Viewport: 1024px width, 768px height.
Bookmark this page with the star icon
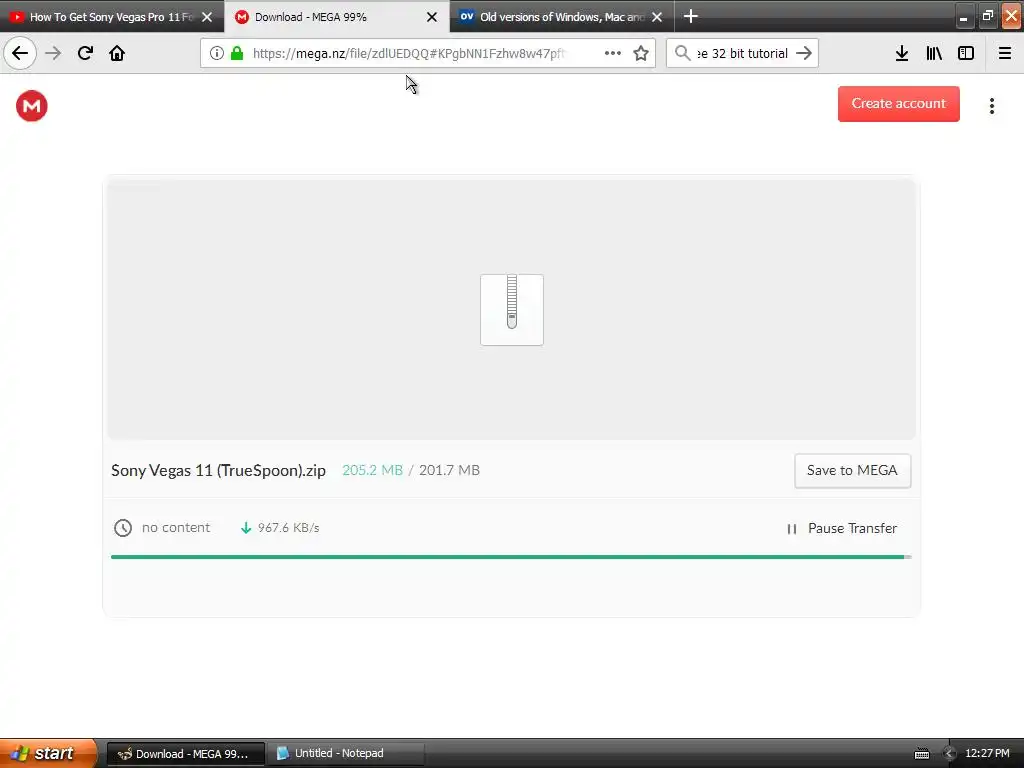641,53
